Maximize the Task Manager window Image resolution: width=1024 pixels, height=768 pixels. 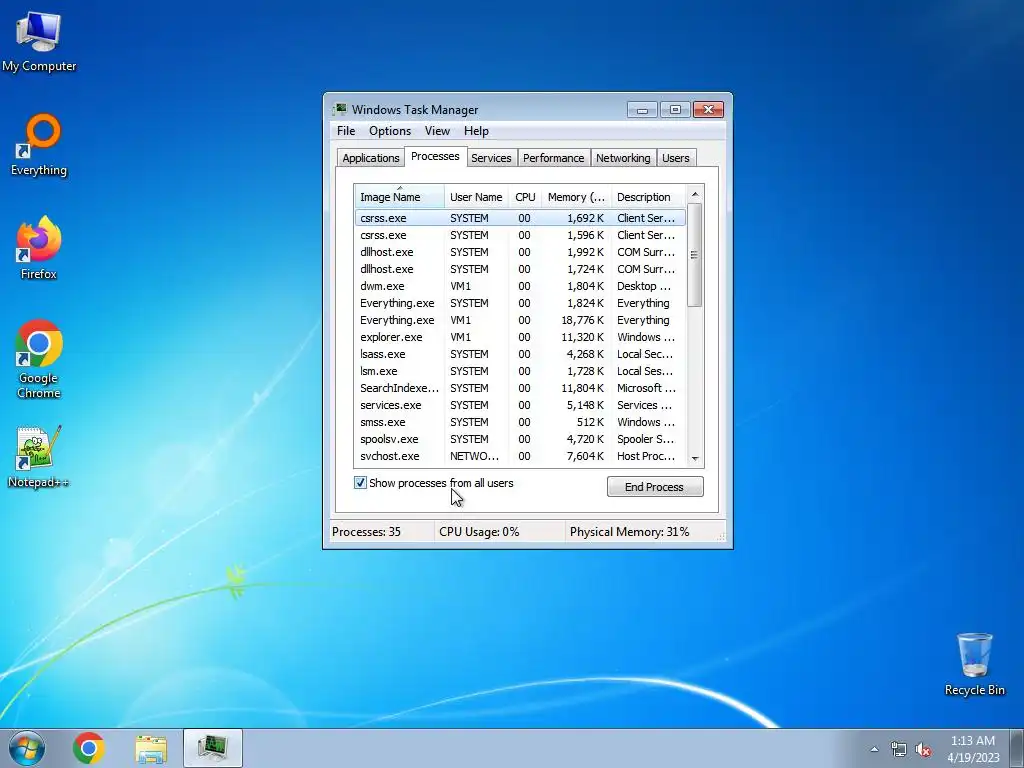(675, 110)
